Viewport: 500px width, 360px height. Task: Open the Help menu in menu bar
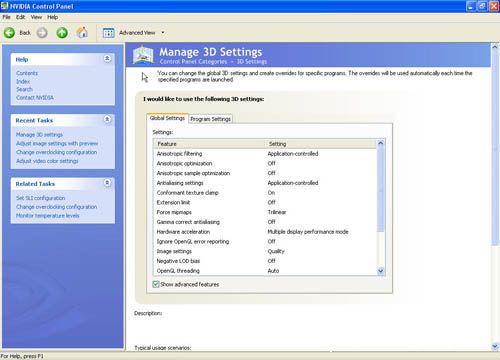[x=52, y=17]
